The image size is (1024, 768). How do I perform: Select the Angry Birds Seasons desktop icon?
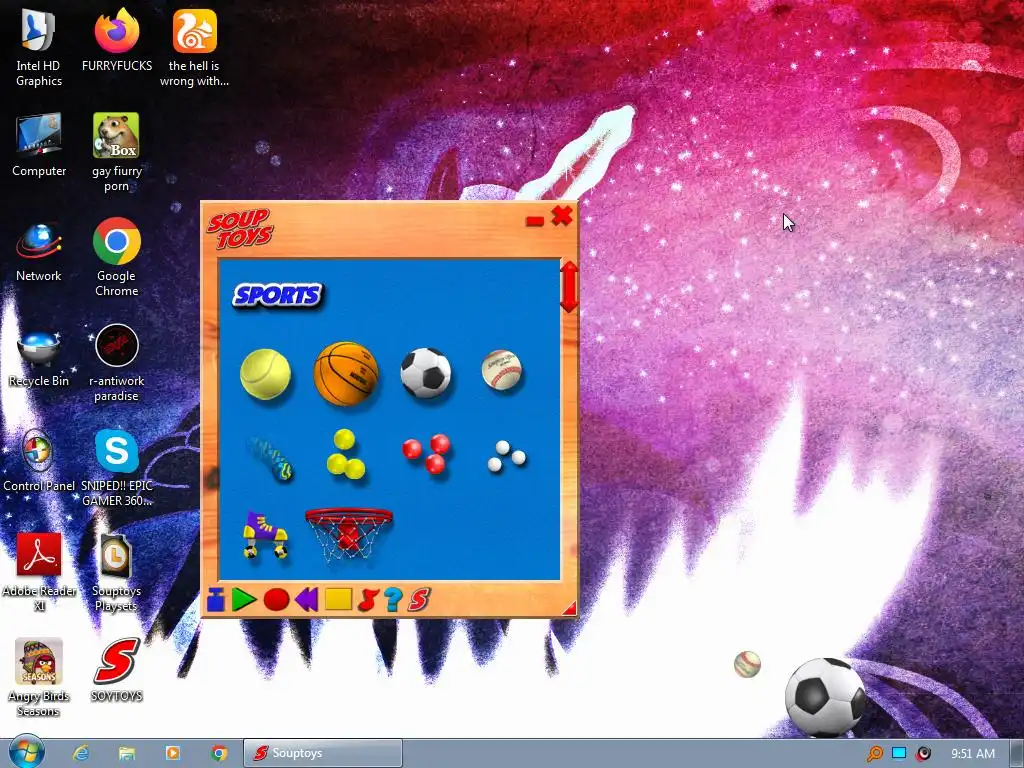coord(39,678)
